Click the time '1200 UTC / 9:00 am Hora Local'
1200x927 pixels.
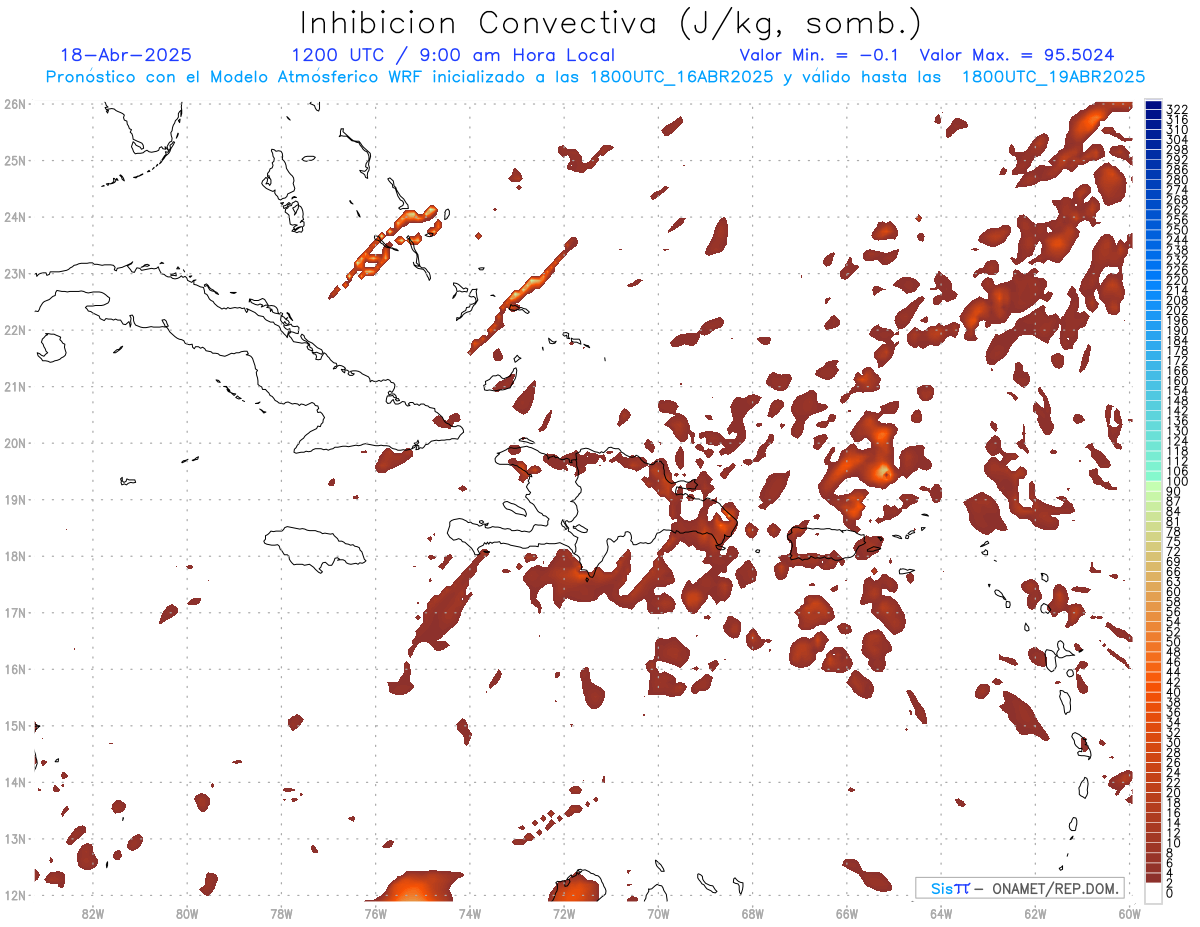pyautogui.click(x=453, y=55)
